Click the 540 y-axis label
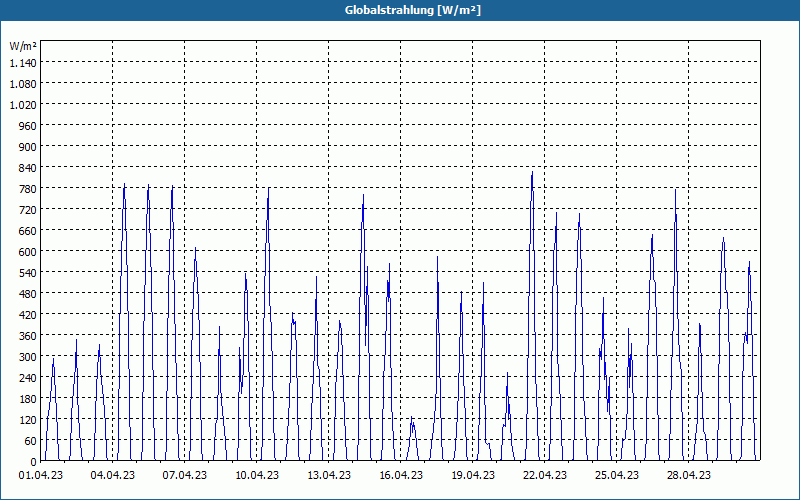 [x=28, y=272]
